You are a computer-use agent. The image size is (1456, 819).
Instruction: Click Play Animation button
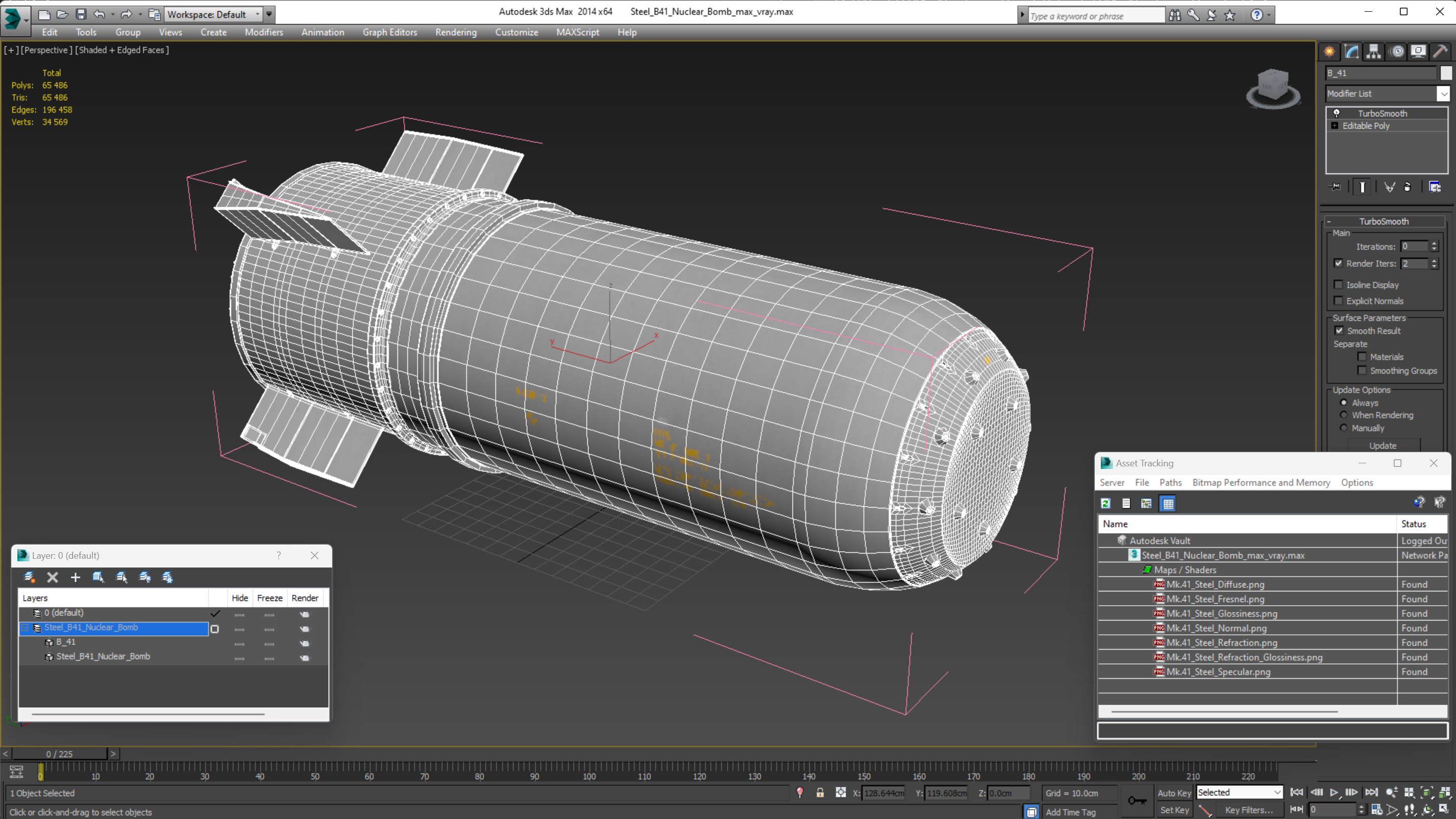pos(1334,792)
